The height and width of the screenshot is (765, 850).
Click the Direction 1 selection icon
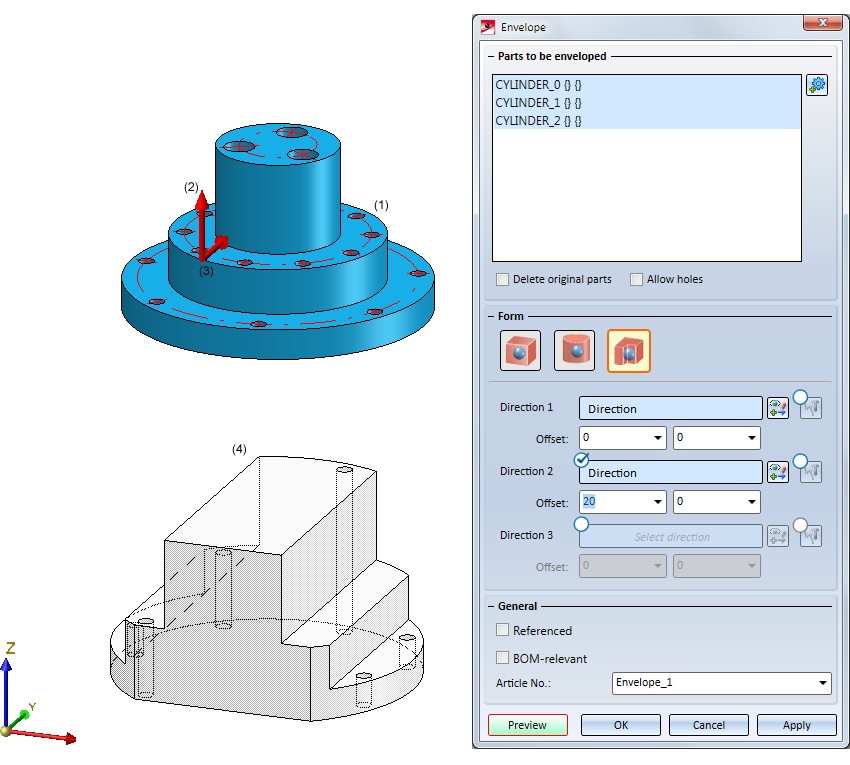[x=777, y=408]
